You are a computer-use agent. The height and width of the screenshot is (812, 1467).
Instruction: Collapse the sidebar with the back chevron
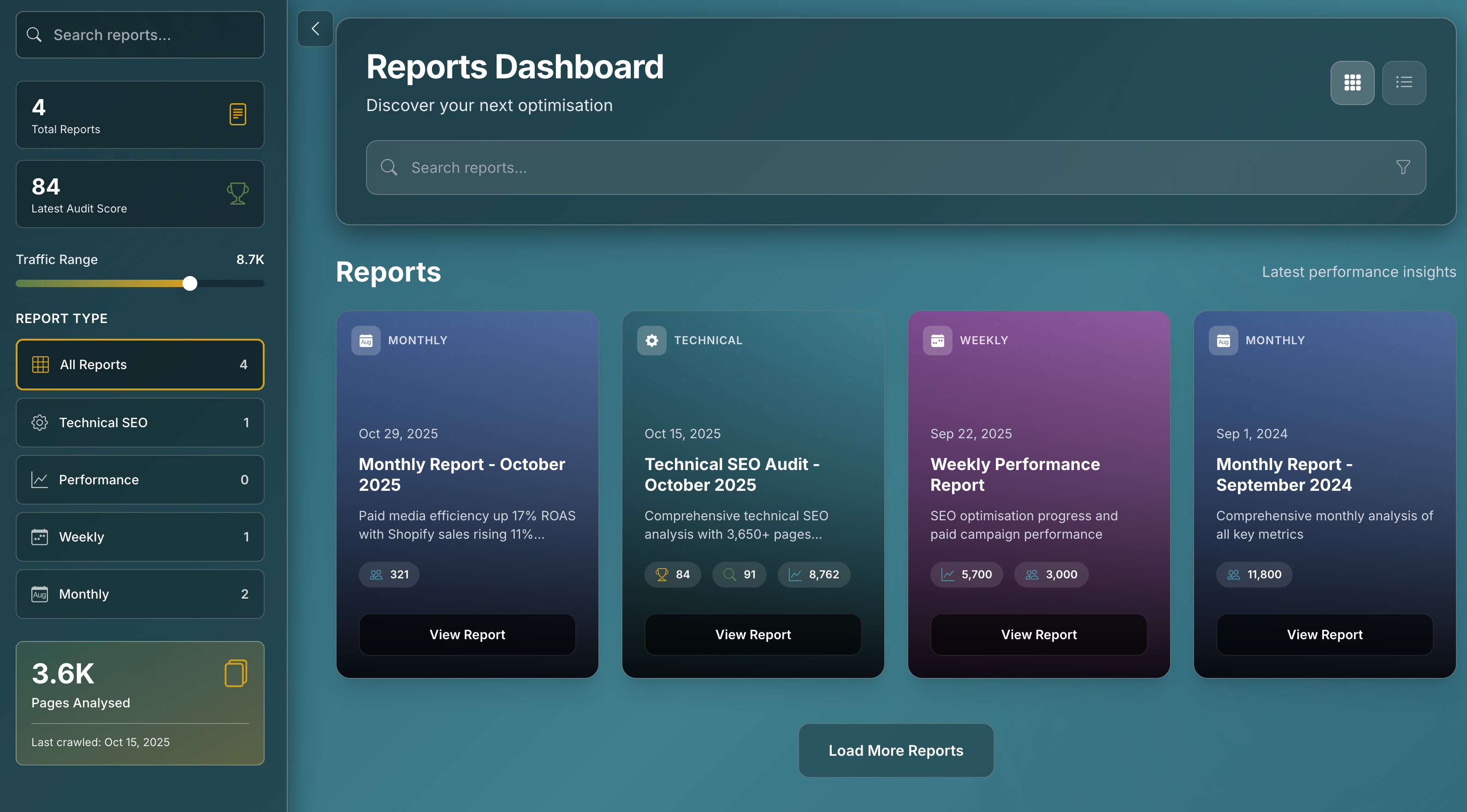[315, 29]
